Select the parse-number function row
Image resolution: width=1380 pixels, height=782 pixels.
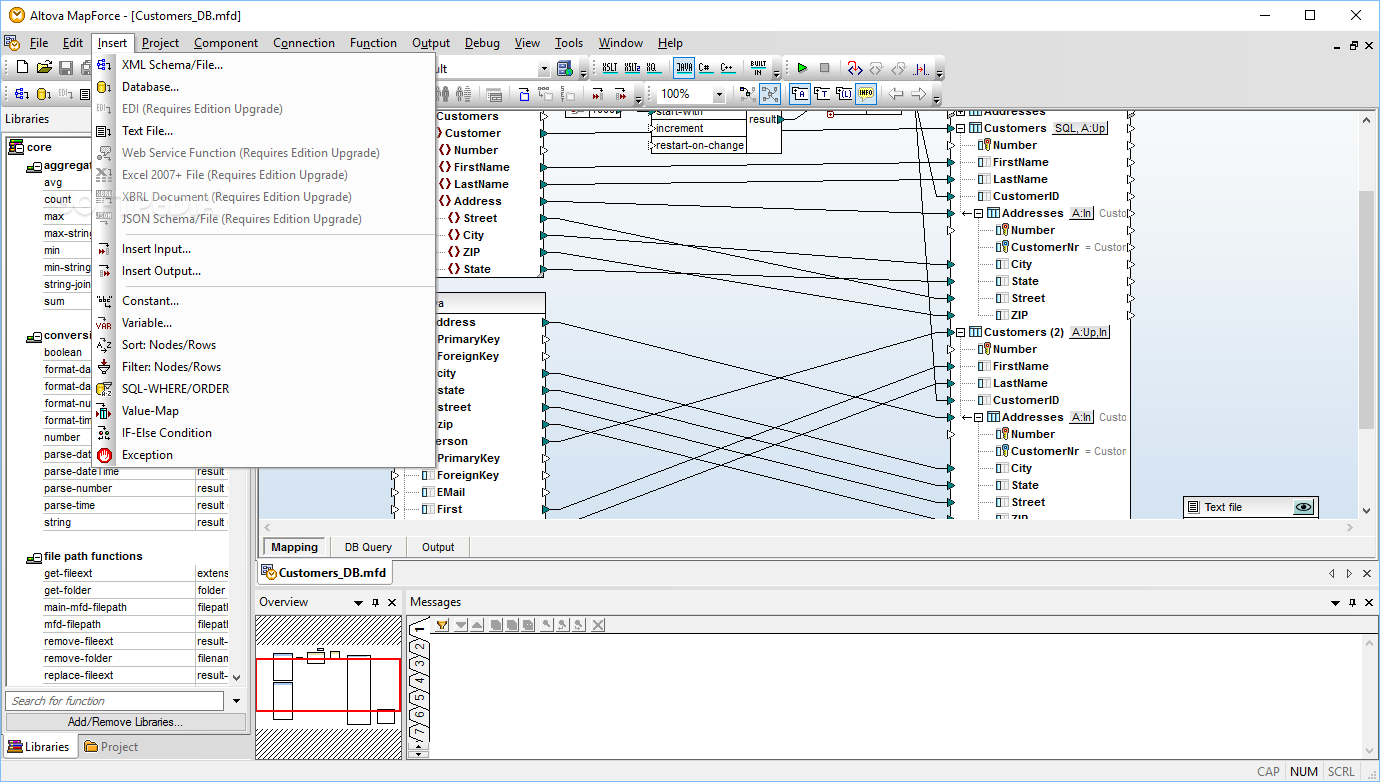(135, 488)
